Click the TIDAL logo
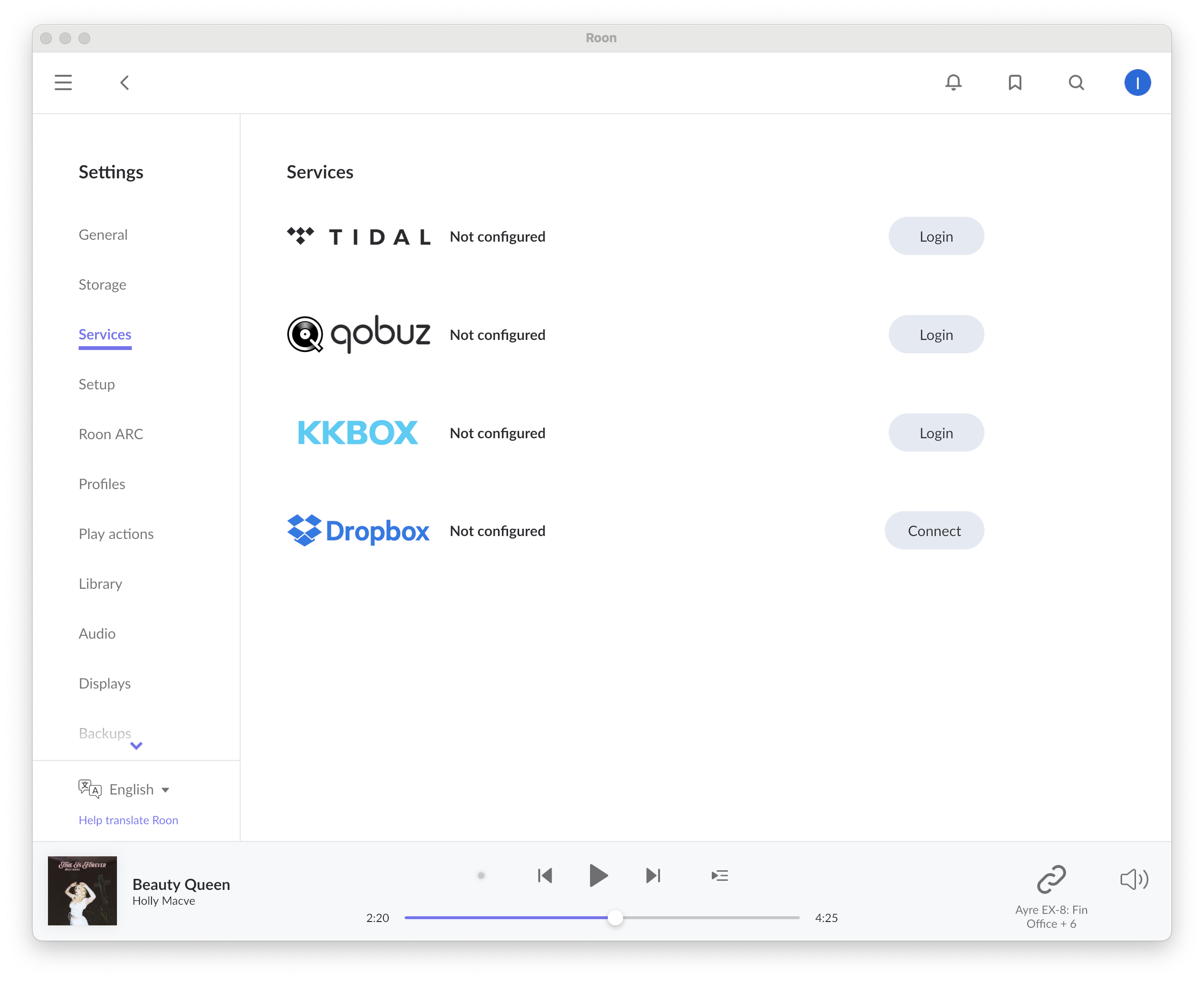Viewport: 1204px width, 981px height. [x=359, y=236]
